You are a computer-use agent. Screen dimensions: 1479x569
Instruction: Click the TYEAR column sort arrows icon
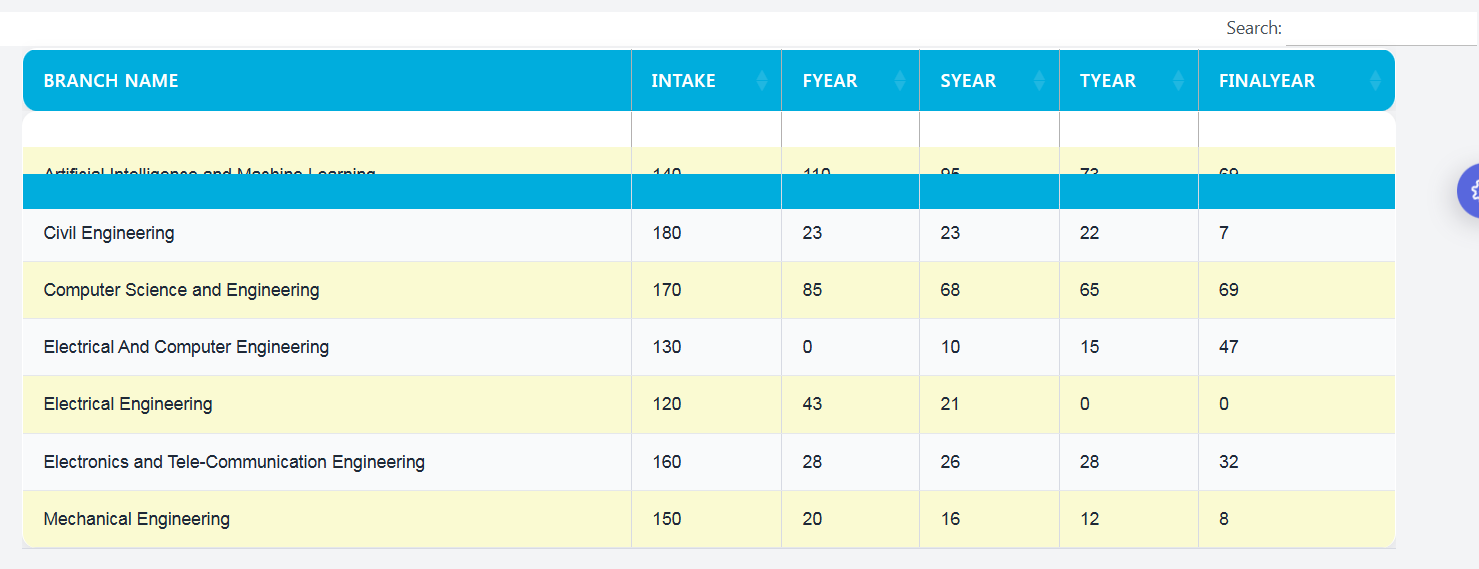(1178, 81)
